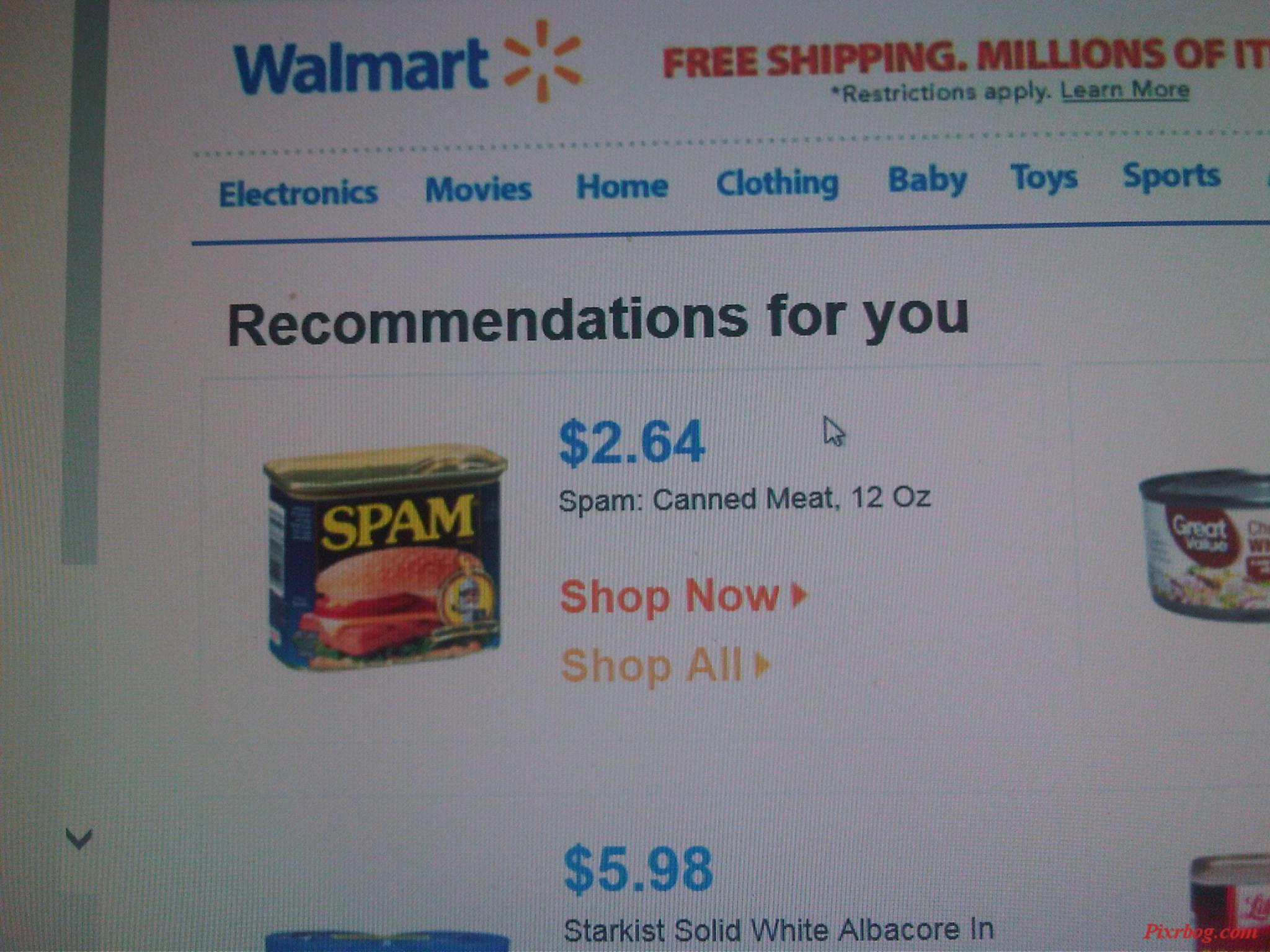1270x952 pixels.
Task: Open the Movies category
Action: point(478,188)
